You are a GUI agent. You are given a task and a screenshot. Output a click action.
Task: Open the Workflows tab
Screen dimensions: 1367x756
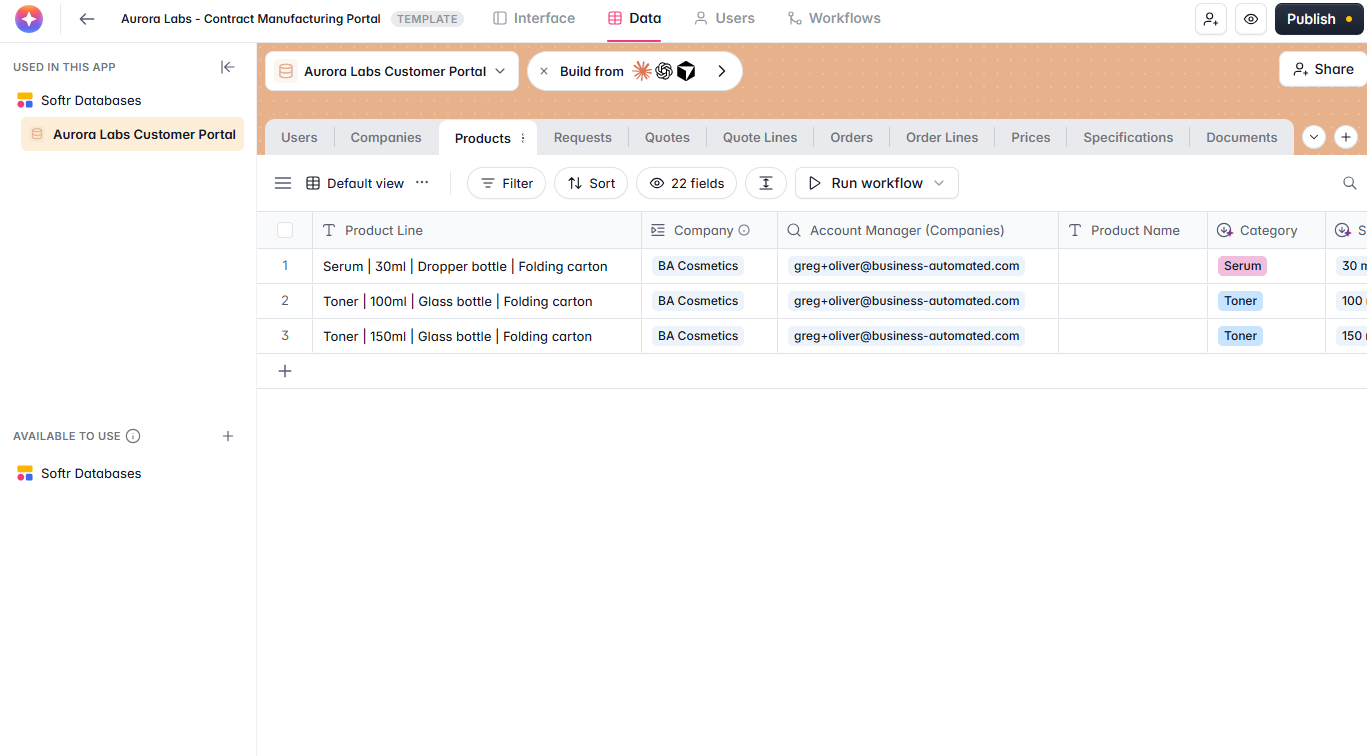pyautogui.click(x=834, y=18)
